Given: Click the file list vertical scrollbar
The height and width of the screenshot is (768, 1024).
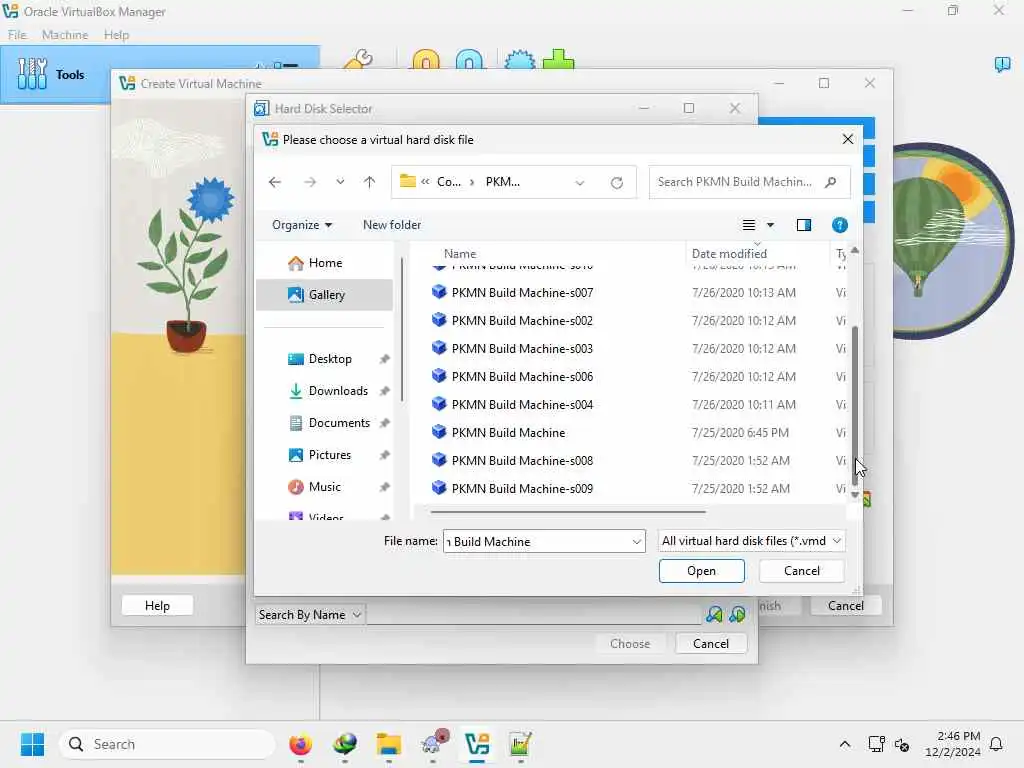Looking at the screenshot, I should click(855, 405).
